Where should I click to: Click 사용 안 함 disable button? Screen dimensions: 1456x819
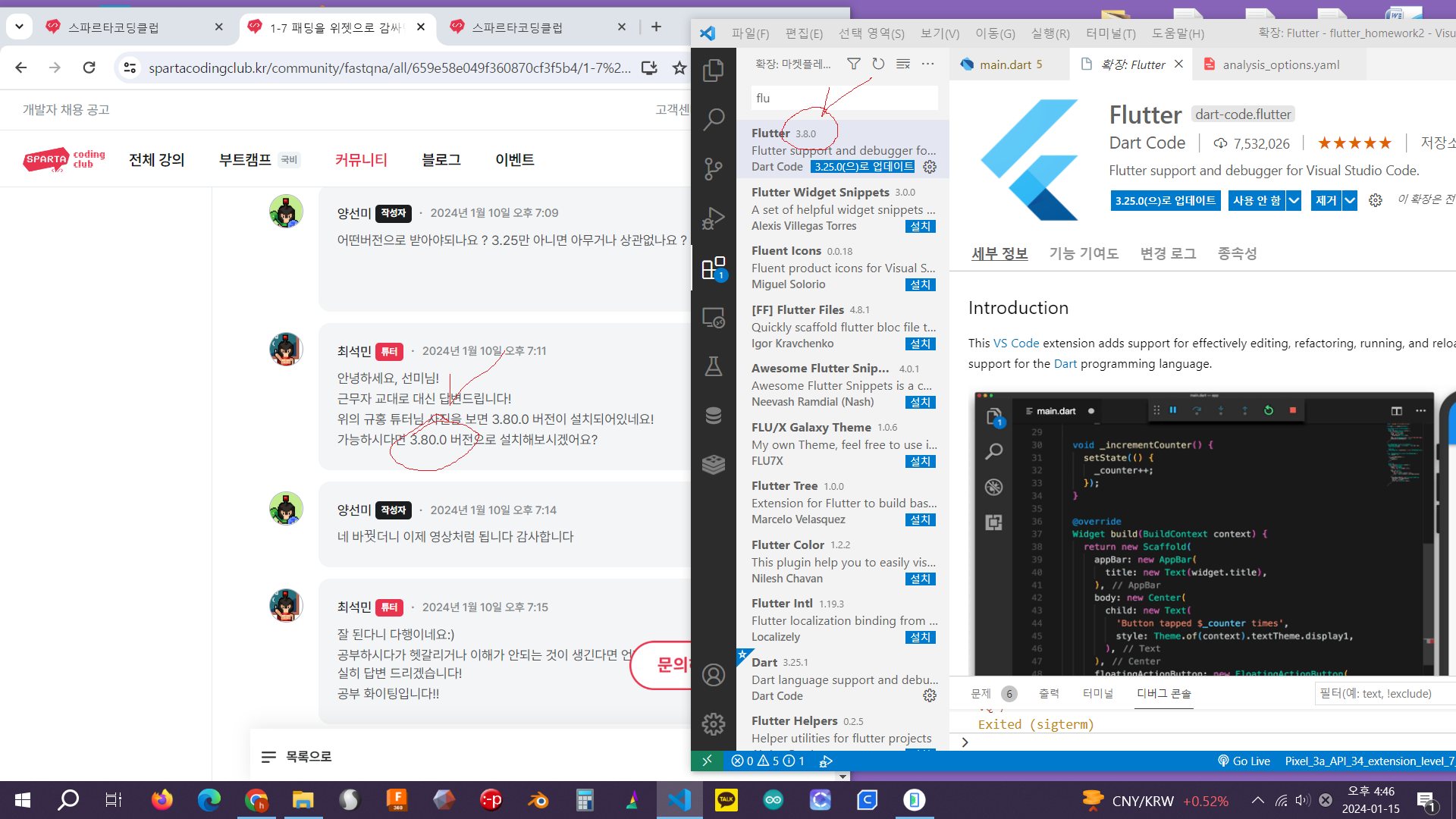pos(1257,201)
